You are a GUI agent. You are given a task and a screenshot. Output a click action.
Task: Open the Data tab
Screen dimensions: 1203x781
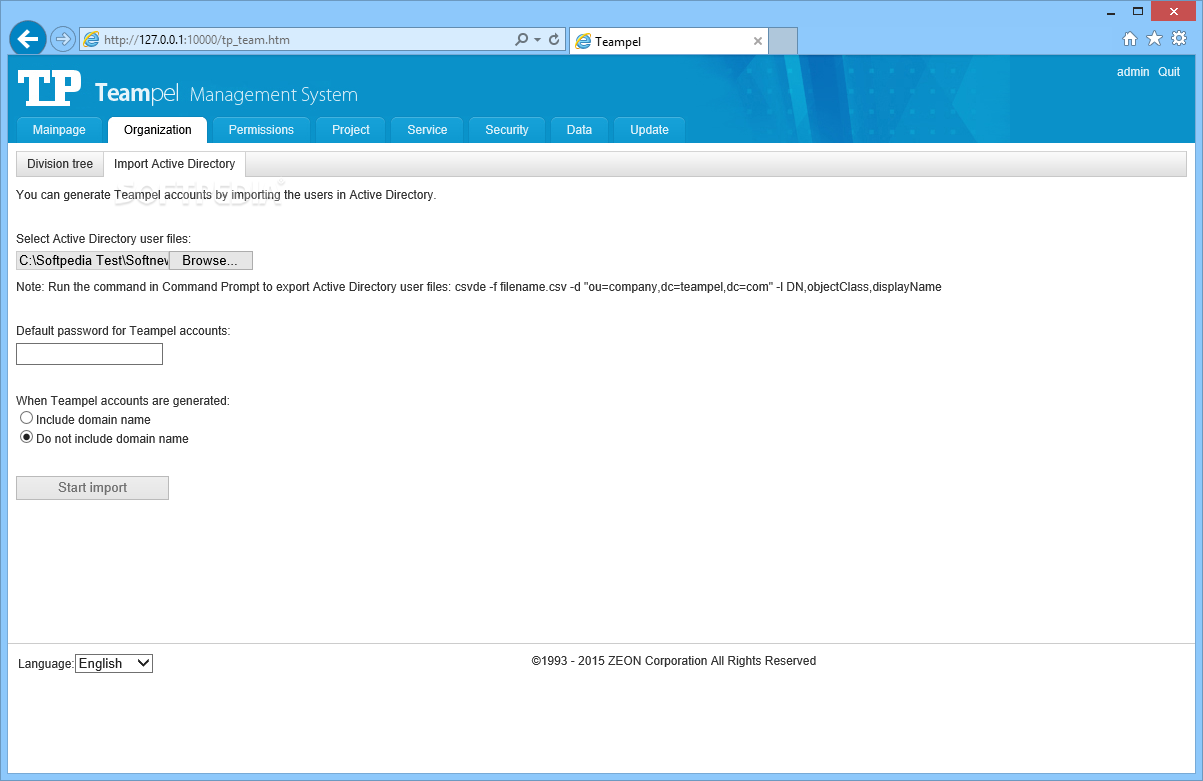click(579, 130)
